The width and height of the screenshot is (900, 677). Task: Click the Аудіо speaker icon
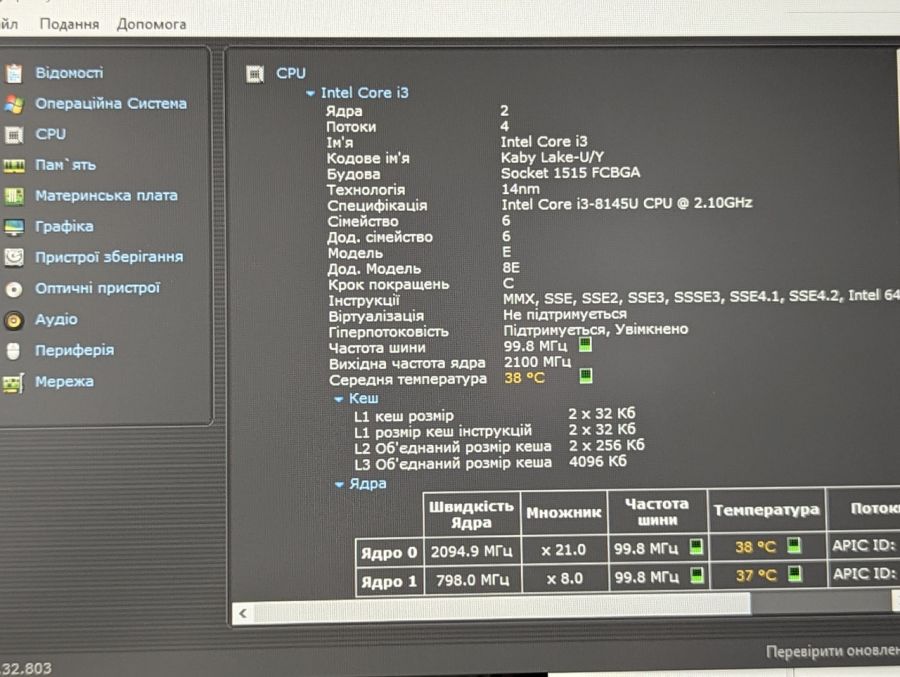[x=14, y=320]
